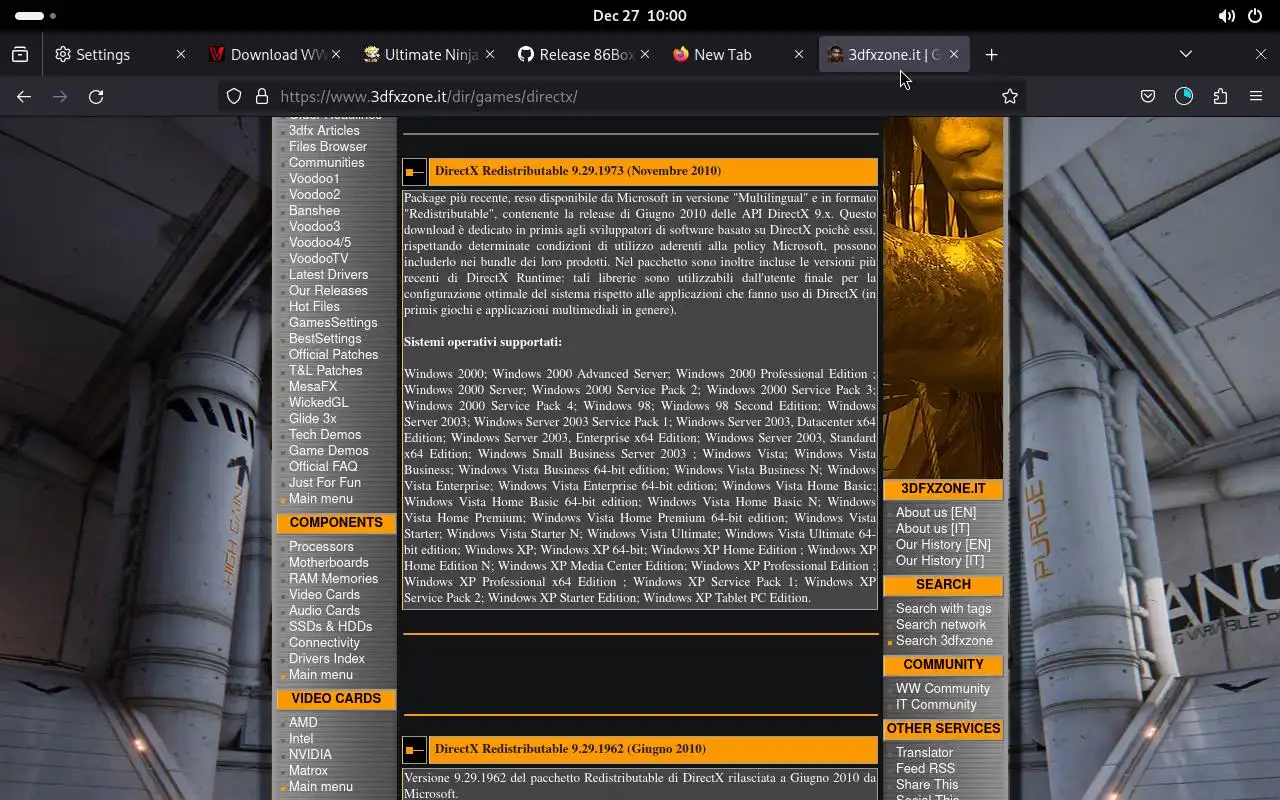Click the golden woman banner image
This screenshot has width=1280, height=800.
(x=943, y=296)
